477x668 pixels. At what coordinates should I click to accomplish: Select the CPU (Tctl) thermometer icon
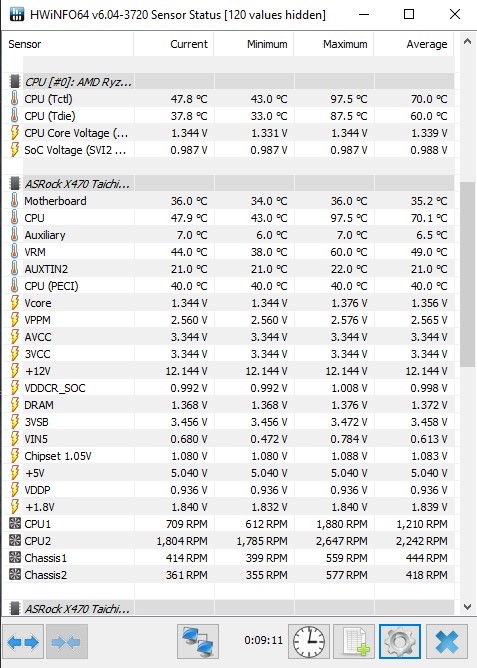pyautogui.click(x=14, y=99)
